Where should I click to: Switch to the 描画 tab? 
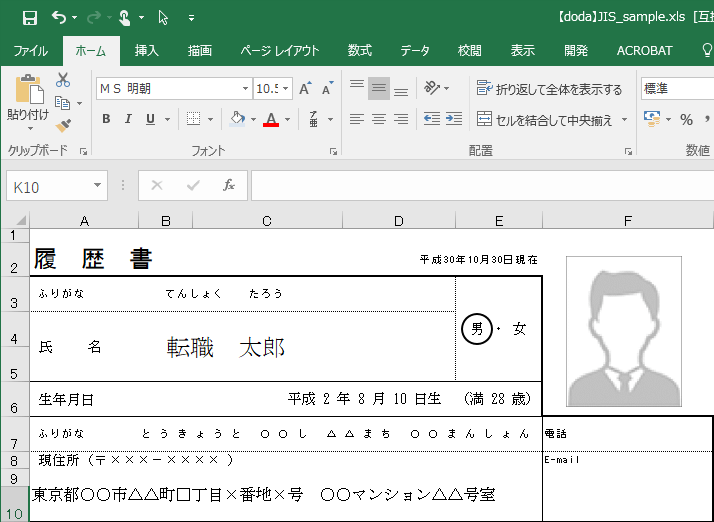(200, 51)
